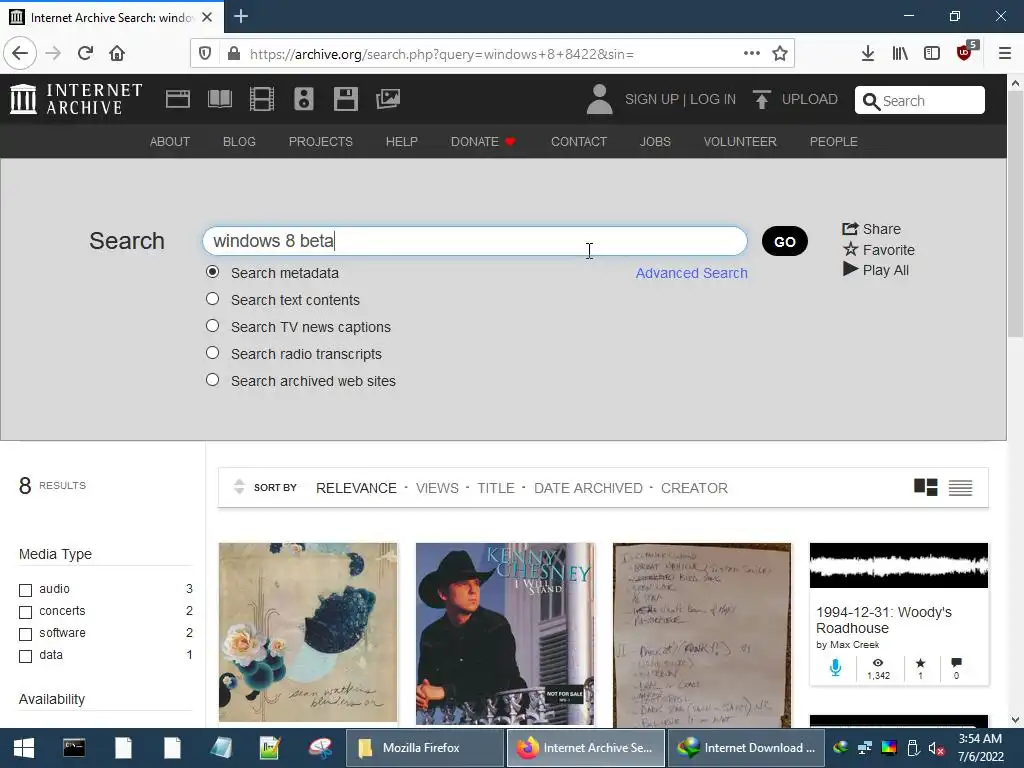Open the Web (Wayback) media icon
1024x768 pixels.
coord(178,99)
